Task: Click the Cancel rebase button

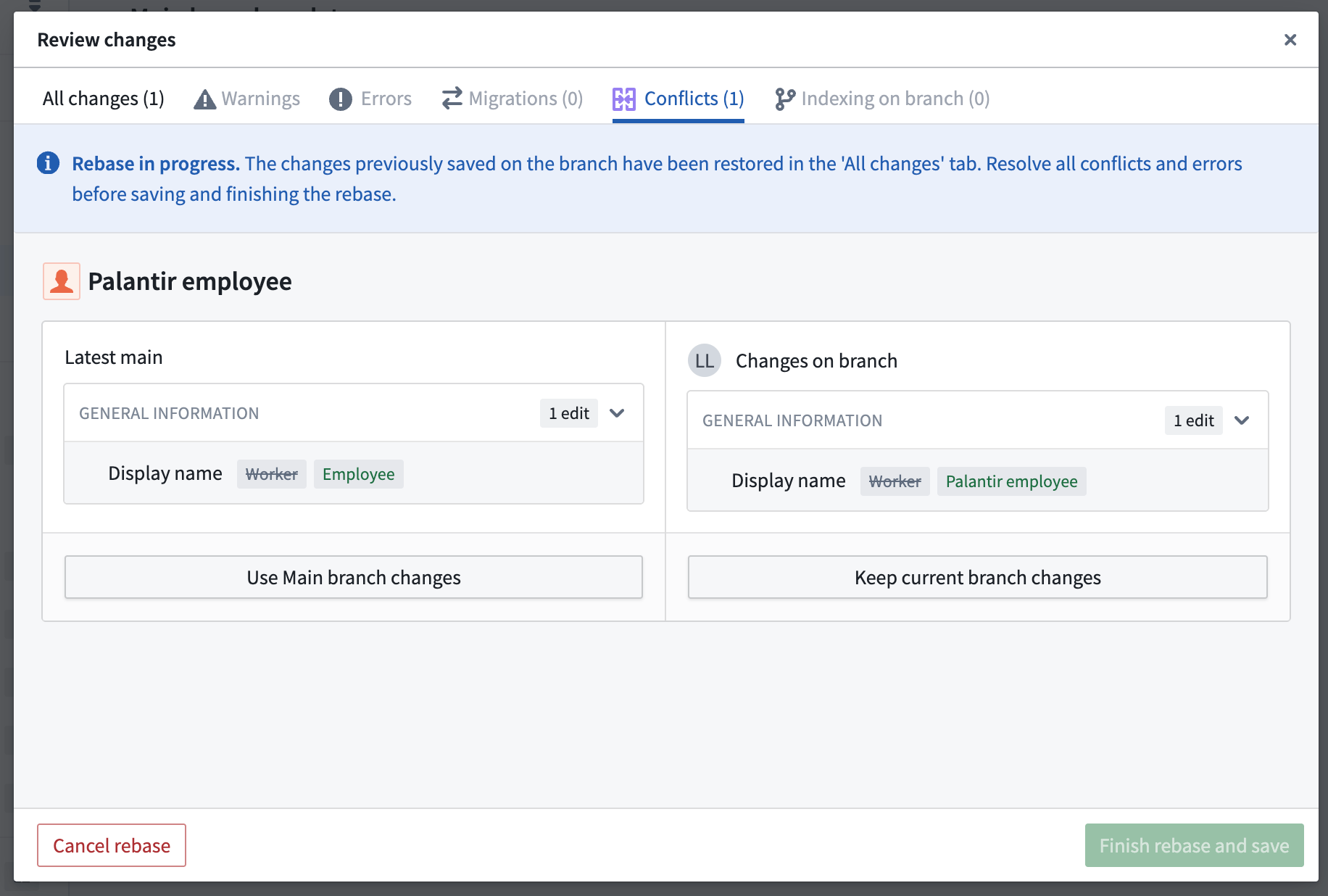Action: (x=111, y=845)
